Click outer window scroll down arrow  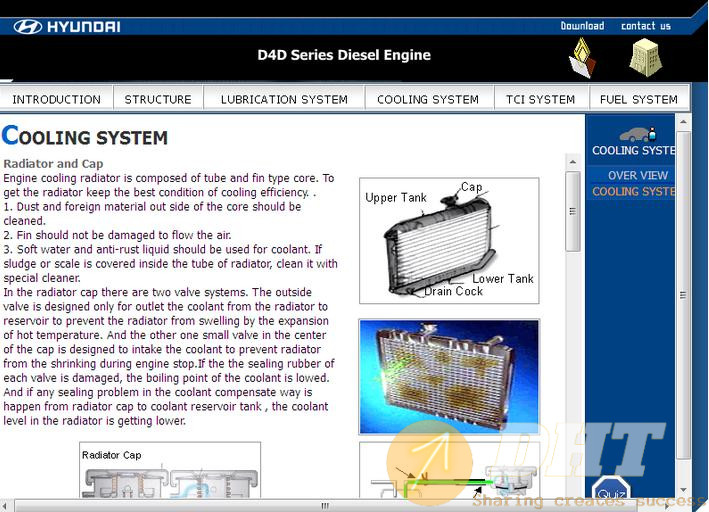pos(683,490)
